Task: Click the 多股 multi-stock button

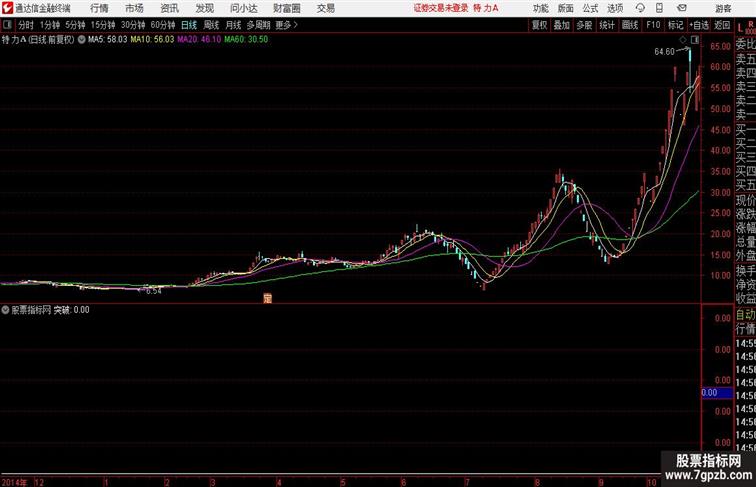Action: [584, 25]
